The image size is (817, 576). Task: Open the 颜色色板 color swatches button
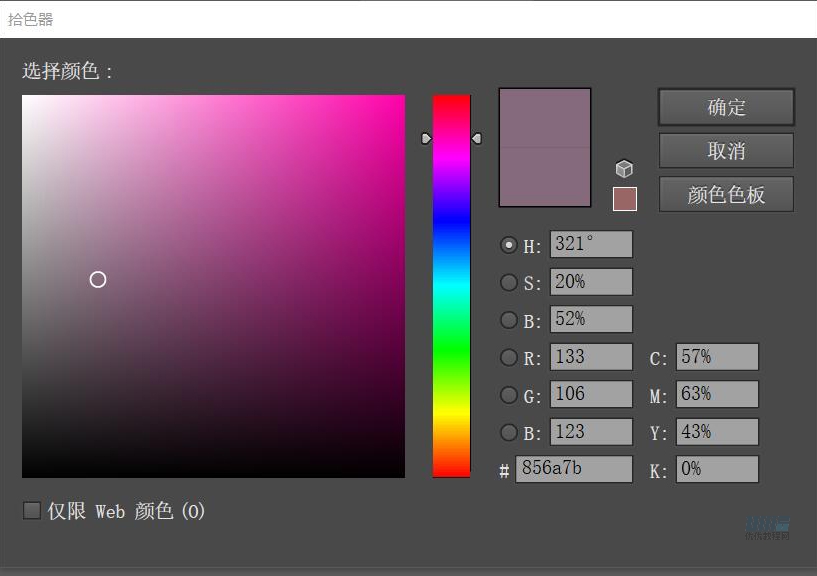(x=726, y=194)
